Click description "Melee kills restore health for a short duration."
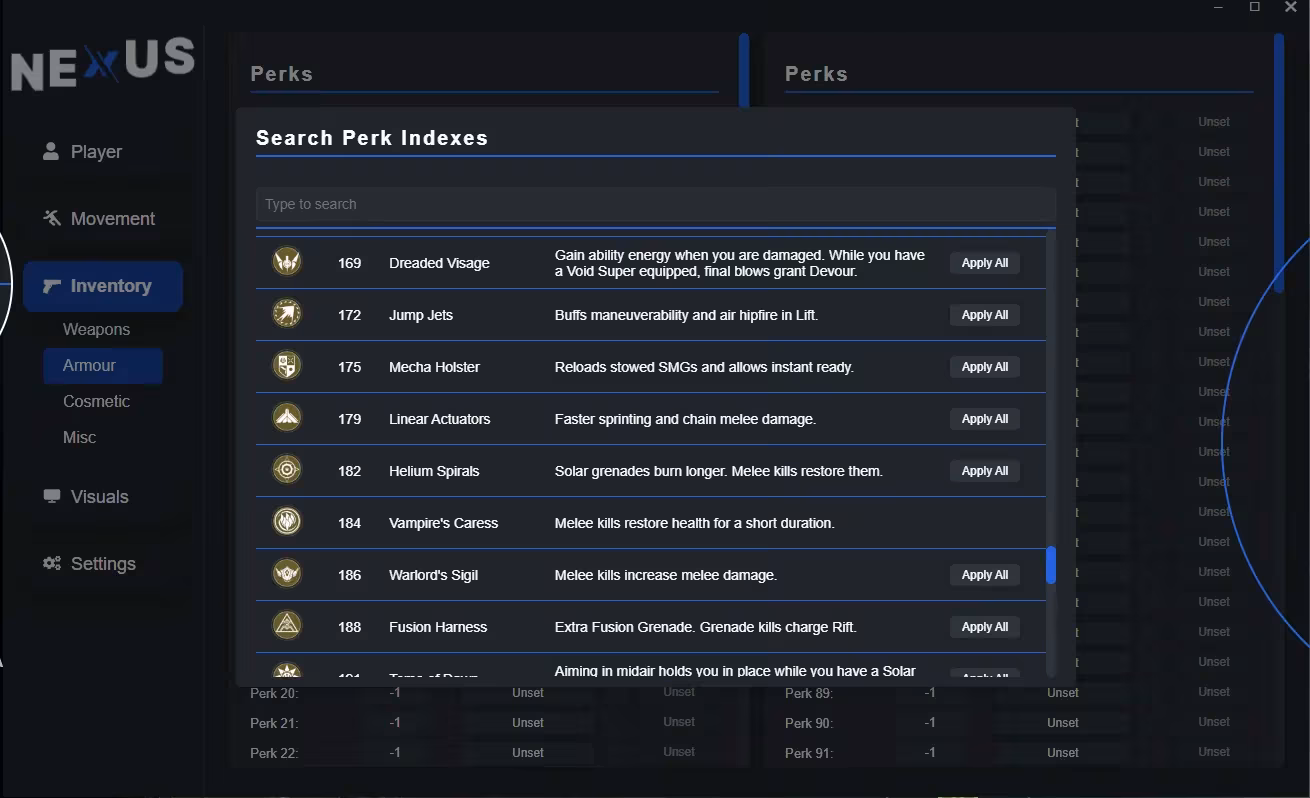1310x798 pixels. (695, 523)
